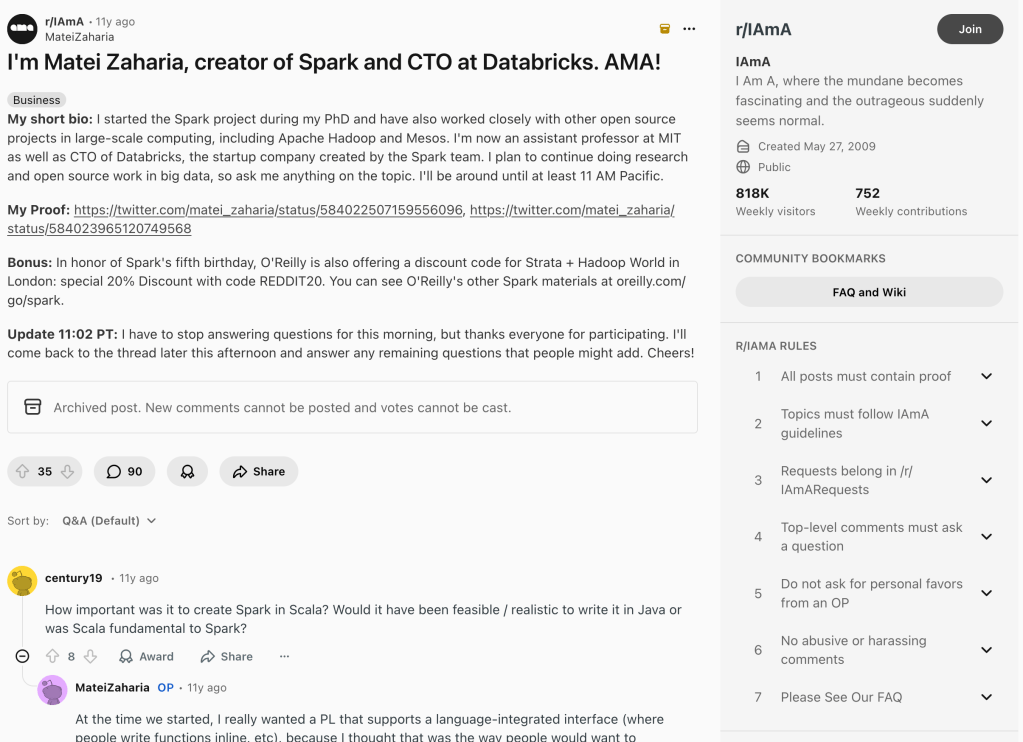Image resolution: width=1023 pixels, height=742 pixels.
Task: Expand rule 7 Please See Our FAQ
Action: [x=986, y=697]
